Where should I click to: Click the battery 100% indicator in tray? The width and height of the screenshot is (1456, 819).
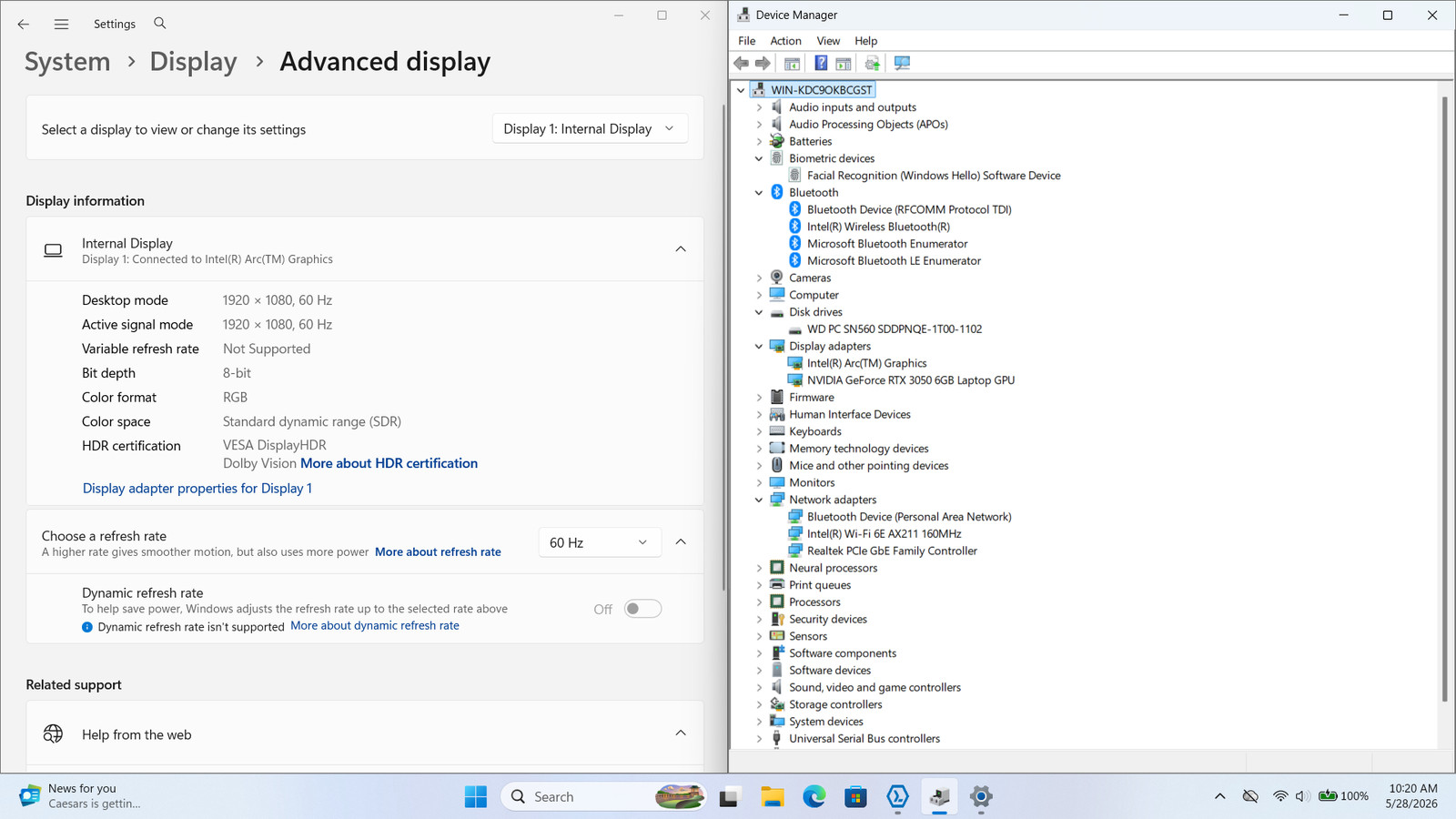pyautogui.click(x=1344, y=796)
